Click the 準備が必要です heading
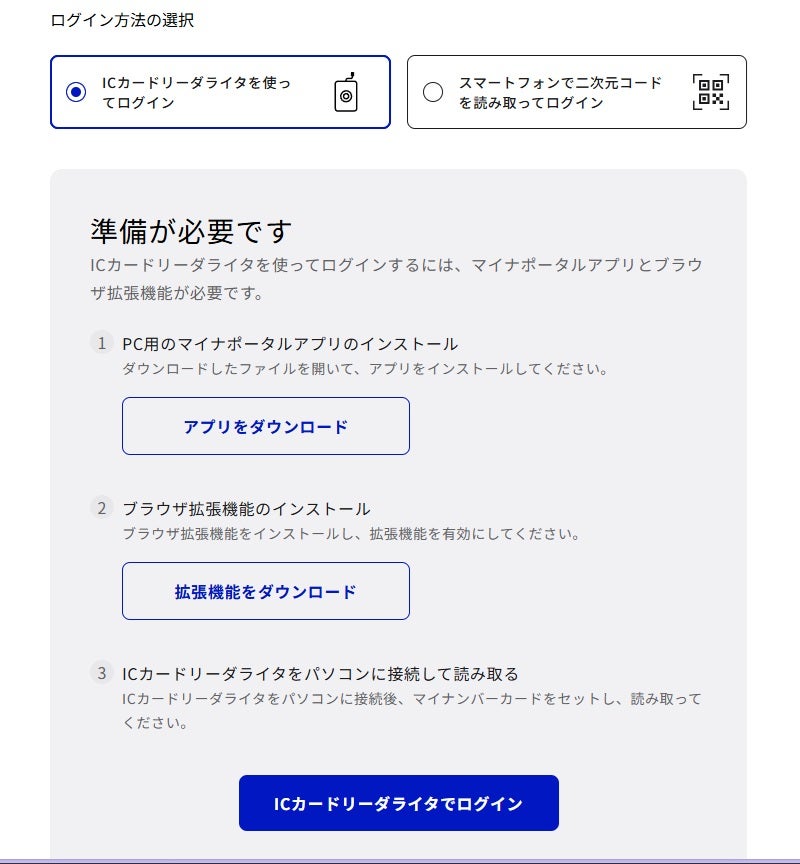Viewport: 800px width, 864px height. (191, 231)
